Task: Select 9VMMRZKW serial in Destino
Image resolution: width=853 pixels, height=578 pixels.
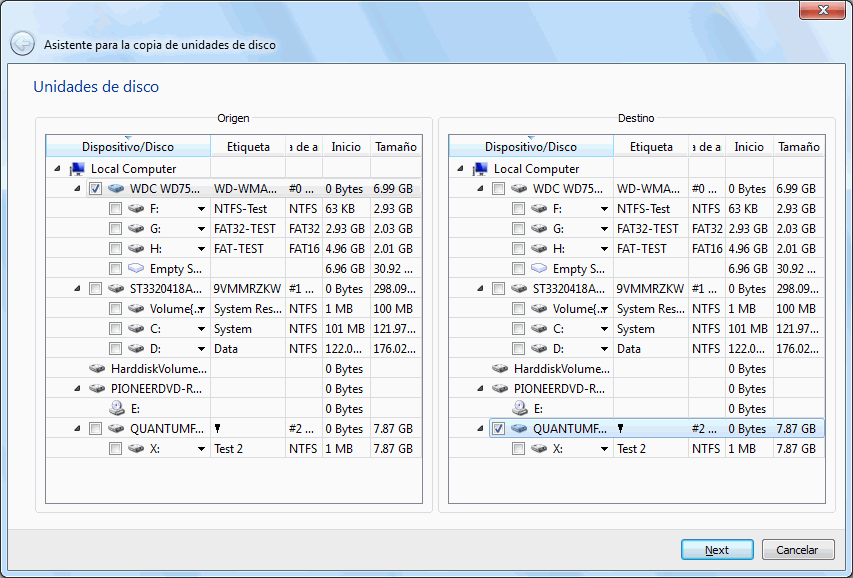Action: point(650,288)
